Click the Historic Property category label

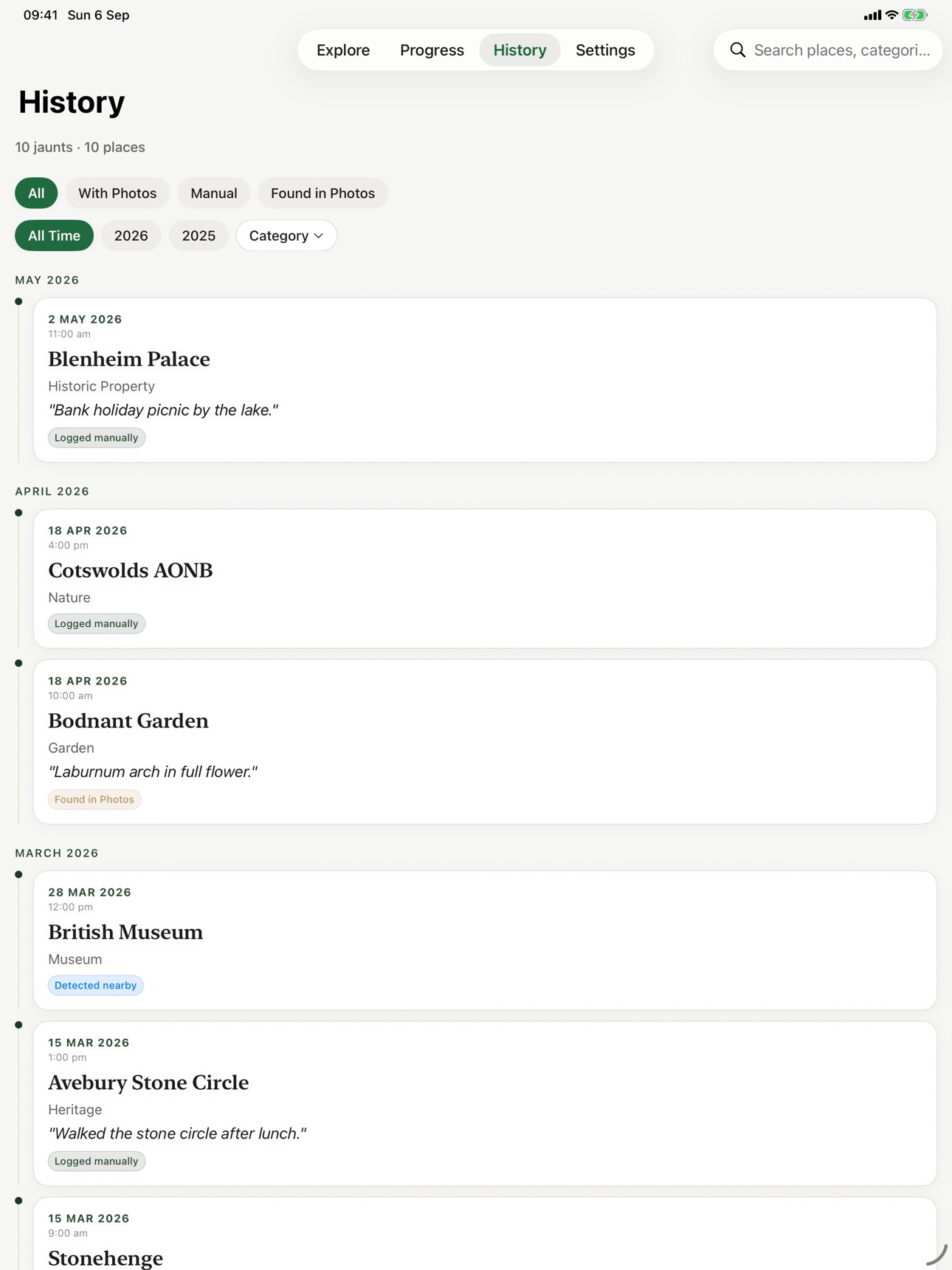[x=102, y=387]
